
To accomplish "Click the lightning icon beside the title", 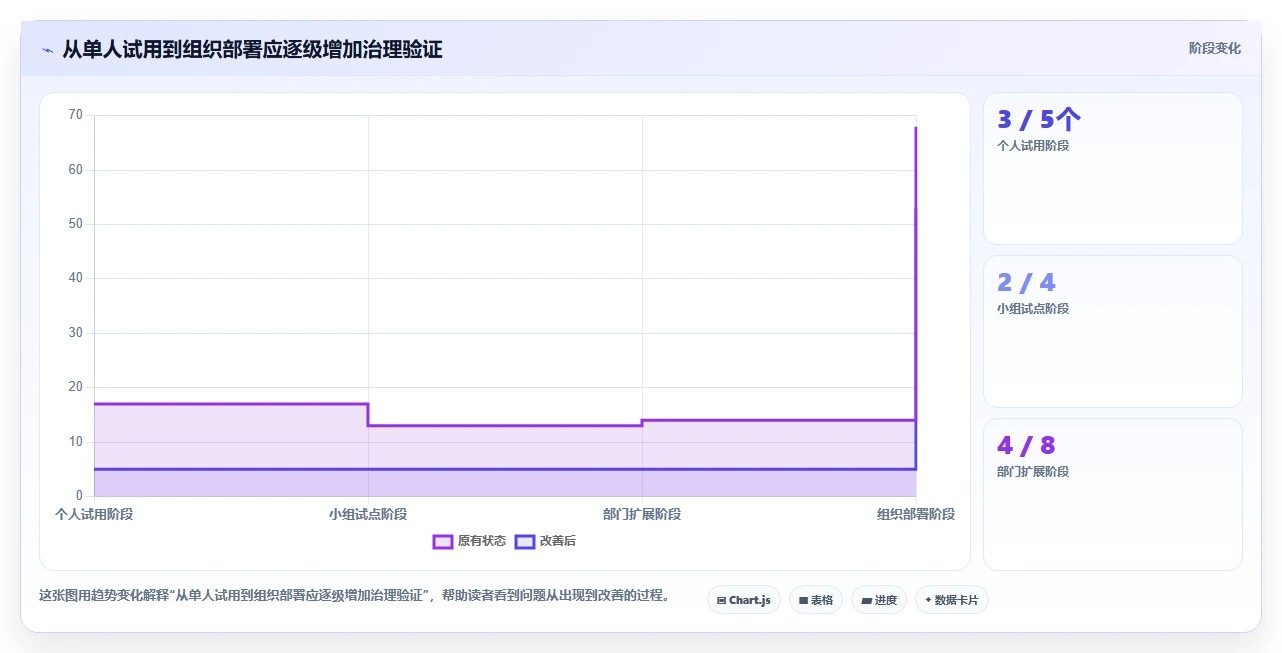I will pyautogui.click(x=47, y=49).
